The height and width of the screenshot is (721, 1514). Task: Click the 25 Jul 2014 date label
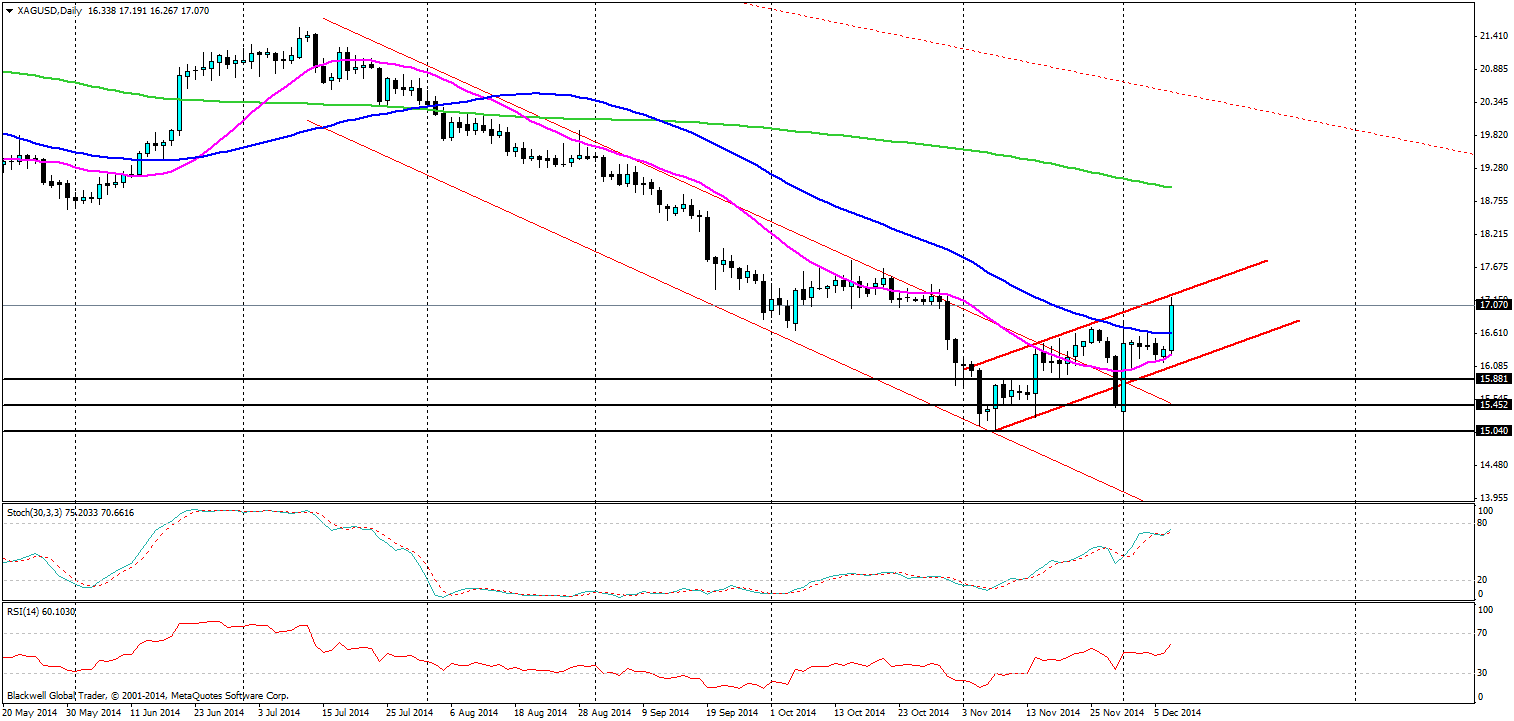[x=410, y=713]
